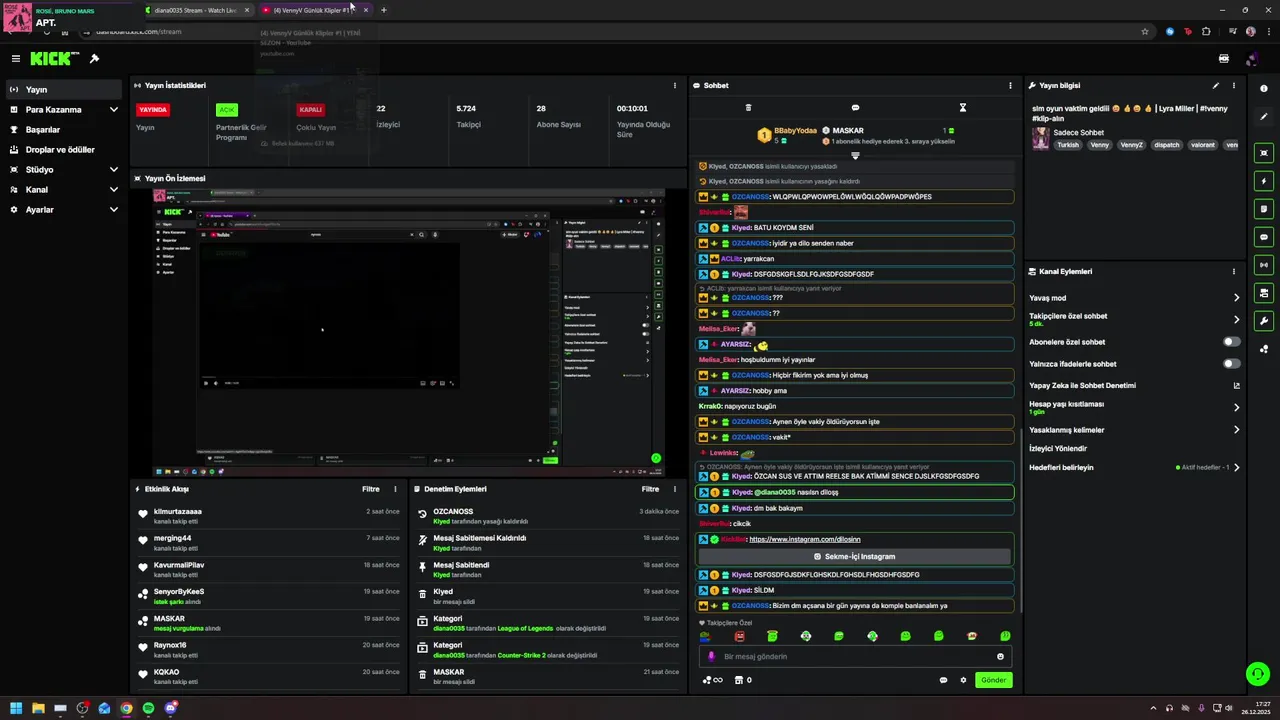This screenshot has height=720, width=1280.
Task: Open Kanal Eylemleri three-dot menu
Action: [x=1234, y=271]
